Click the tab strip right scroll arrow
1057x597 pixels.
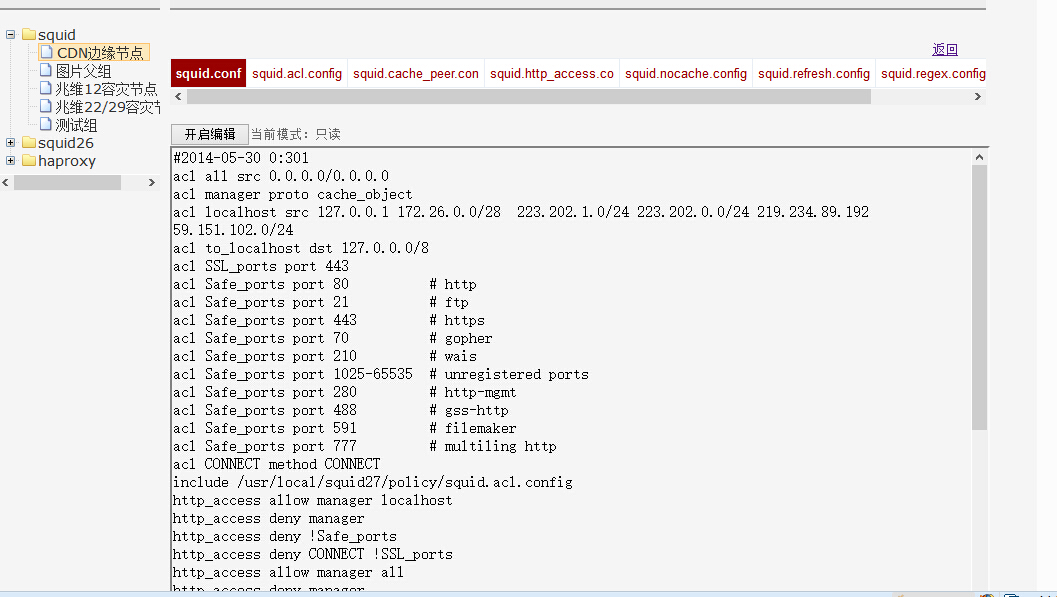(977, 96)
